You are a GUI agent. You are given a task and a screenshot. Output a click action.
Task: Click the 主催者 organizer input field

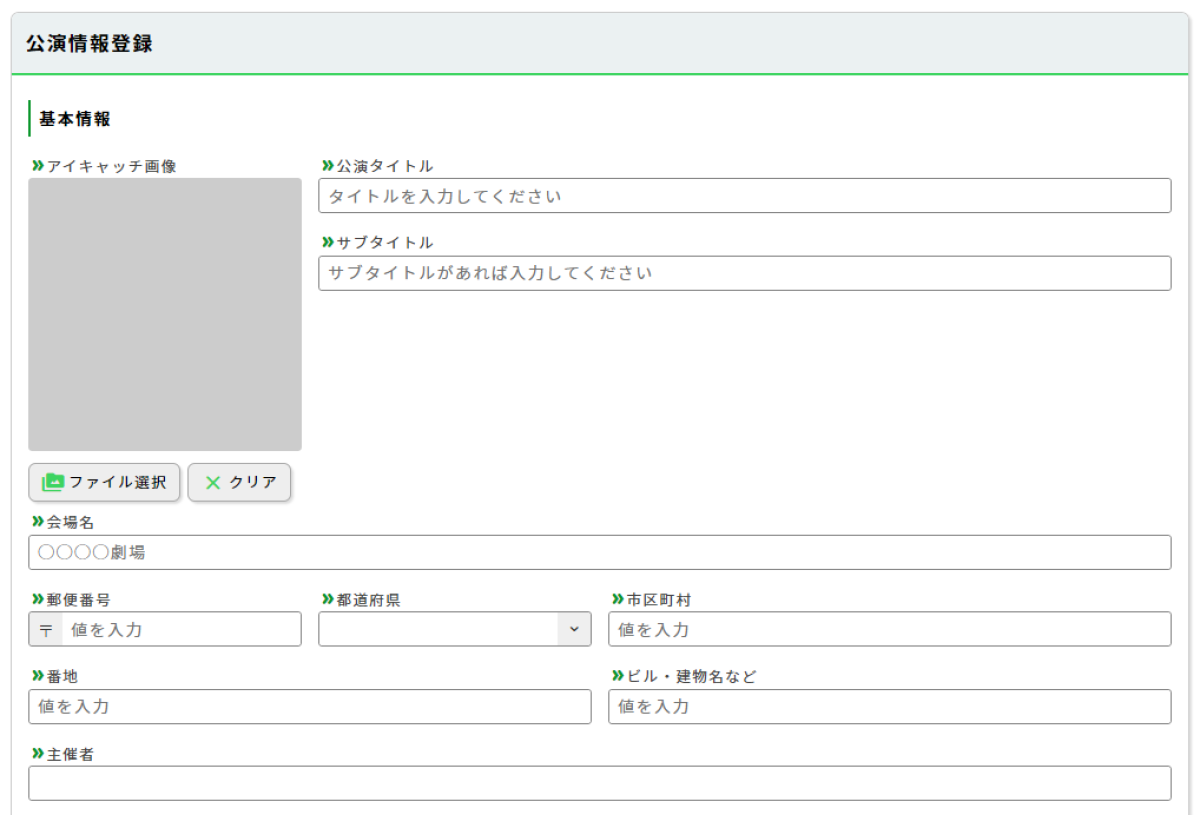coord(599,783)
